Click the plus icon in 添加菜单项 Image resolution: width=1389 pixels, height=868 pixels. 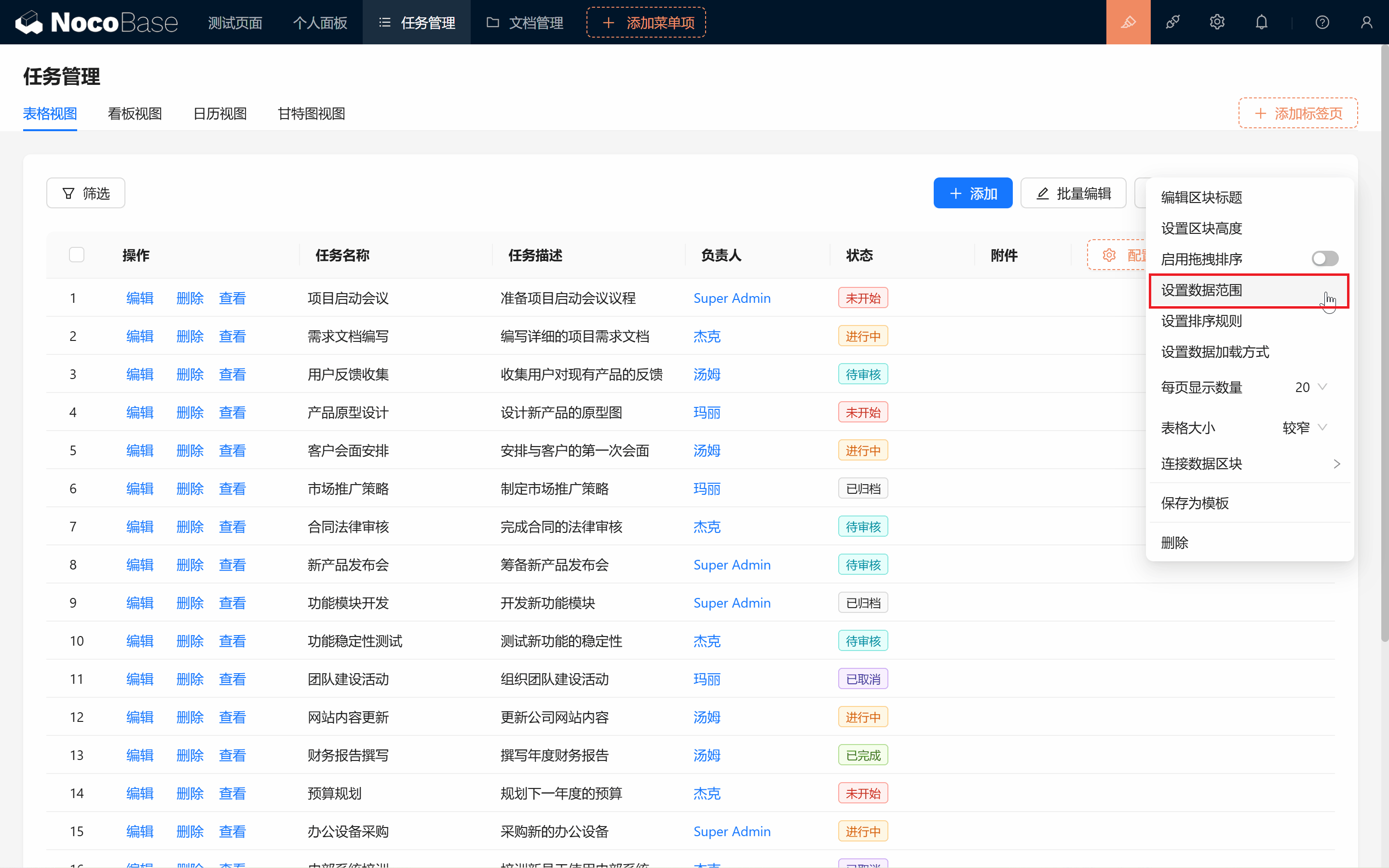(x=609, y=22)
